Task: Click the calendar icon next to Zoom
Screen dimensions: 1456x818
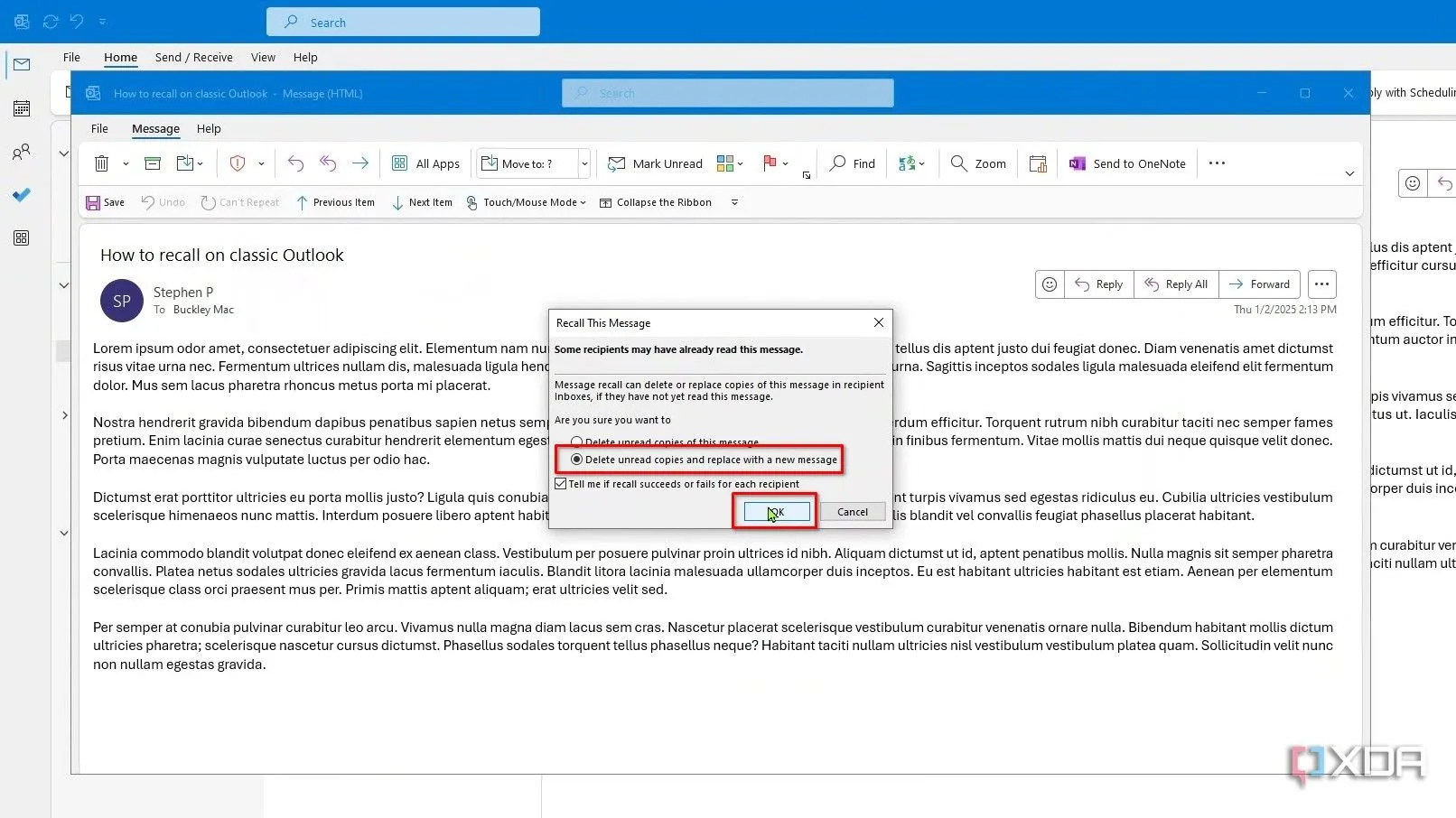Action: click(x=1038, y=163)
